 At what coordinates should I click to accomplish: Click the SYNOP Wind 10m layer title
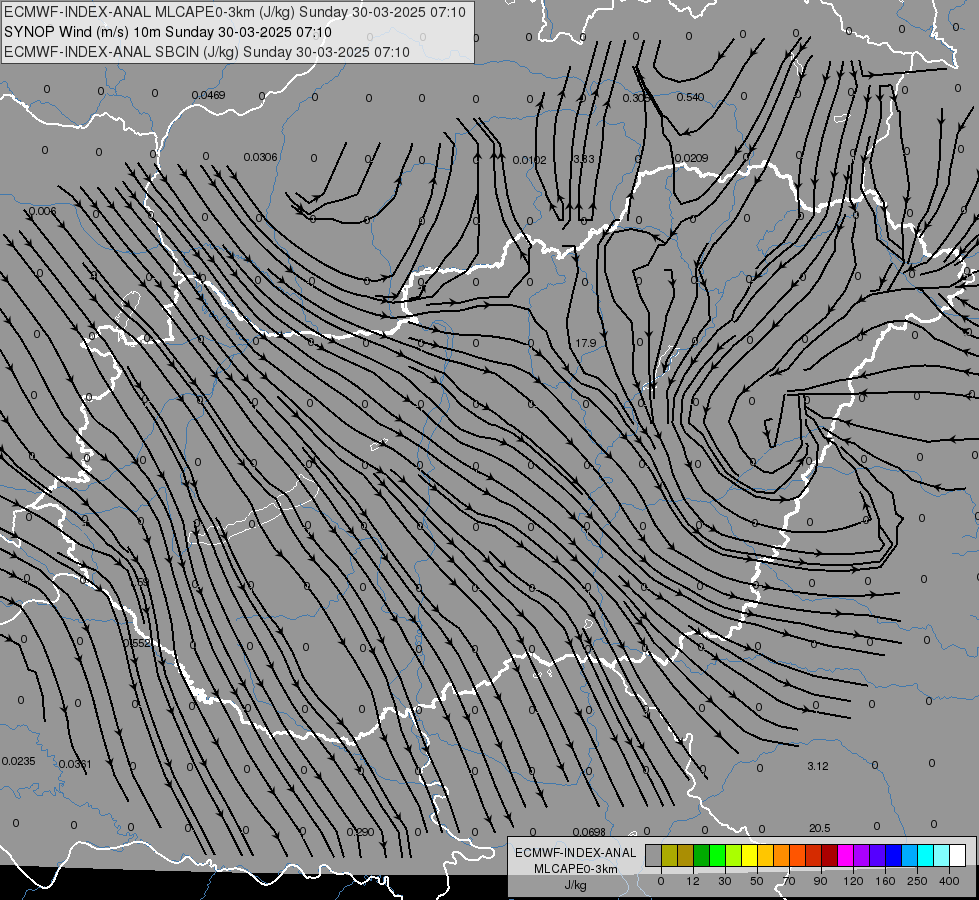(x=168, y=32)
